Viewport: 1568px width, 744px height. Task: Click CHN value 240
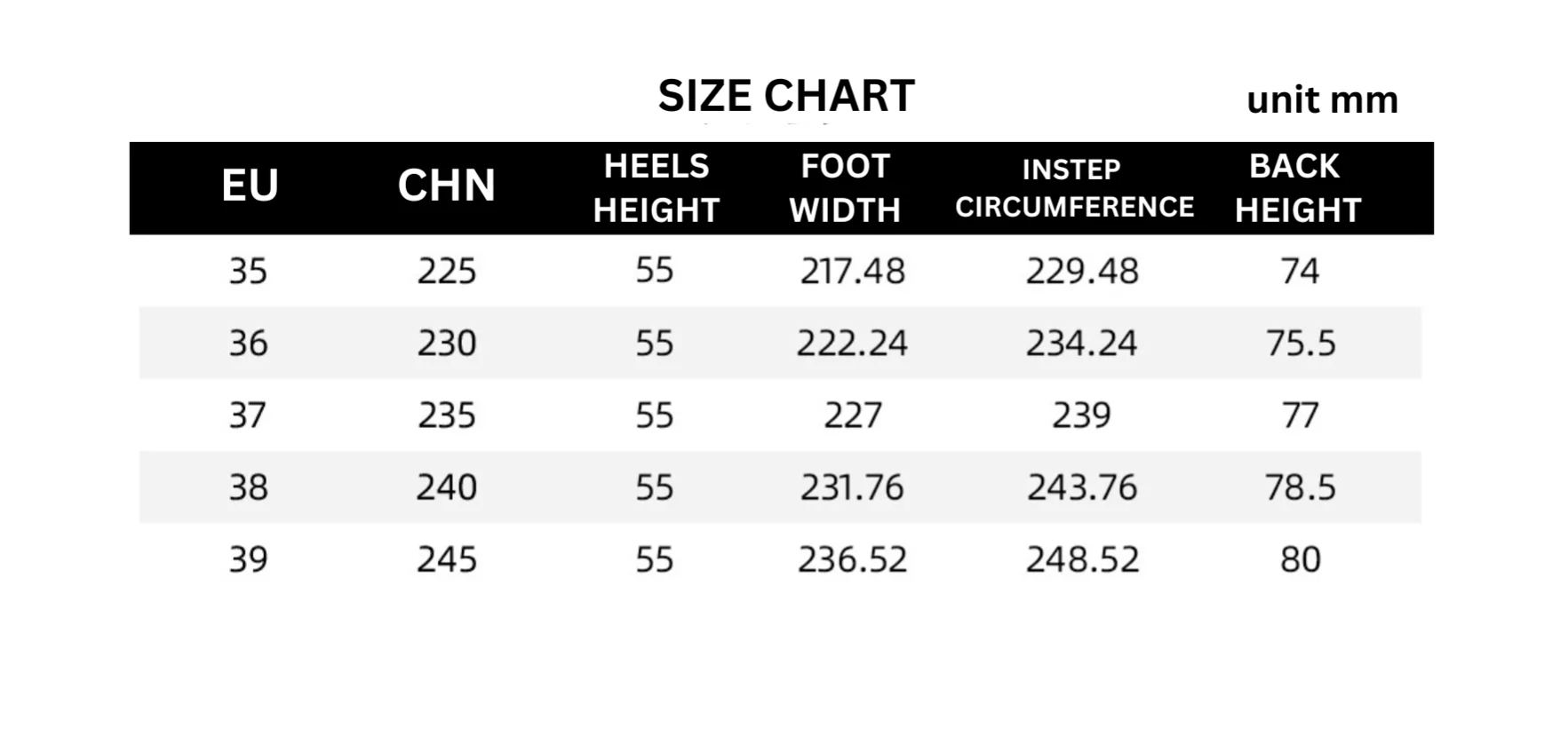pyautogui.click(x=447, y=487)
